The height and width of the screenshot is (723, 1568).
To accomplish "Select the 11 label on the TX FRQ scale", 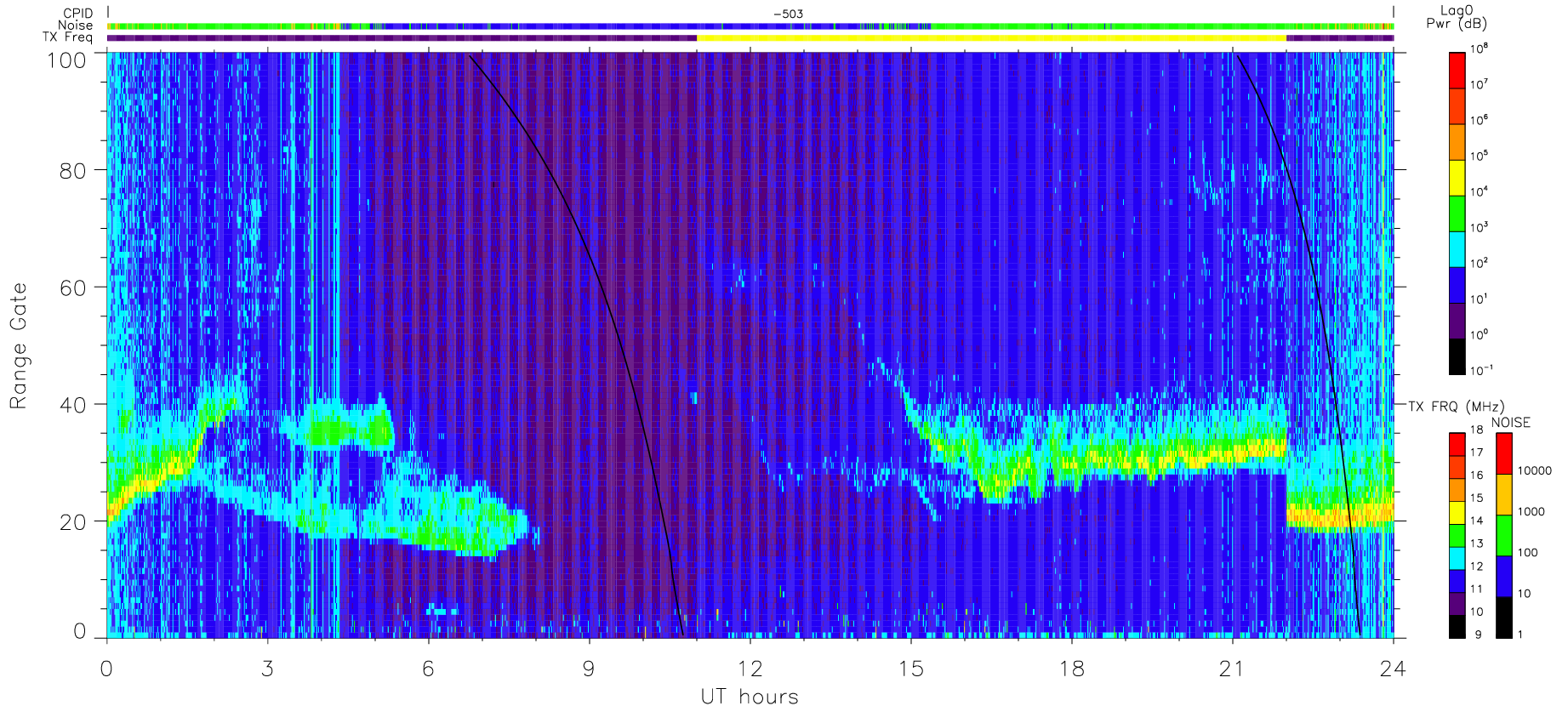I will coord(1476,589).
